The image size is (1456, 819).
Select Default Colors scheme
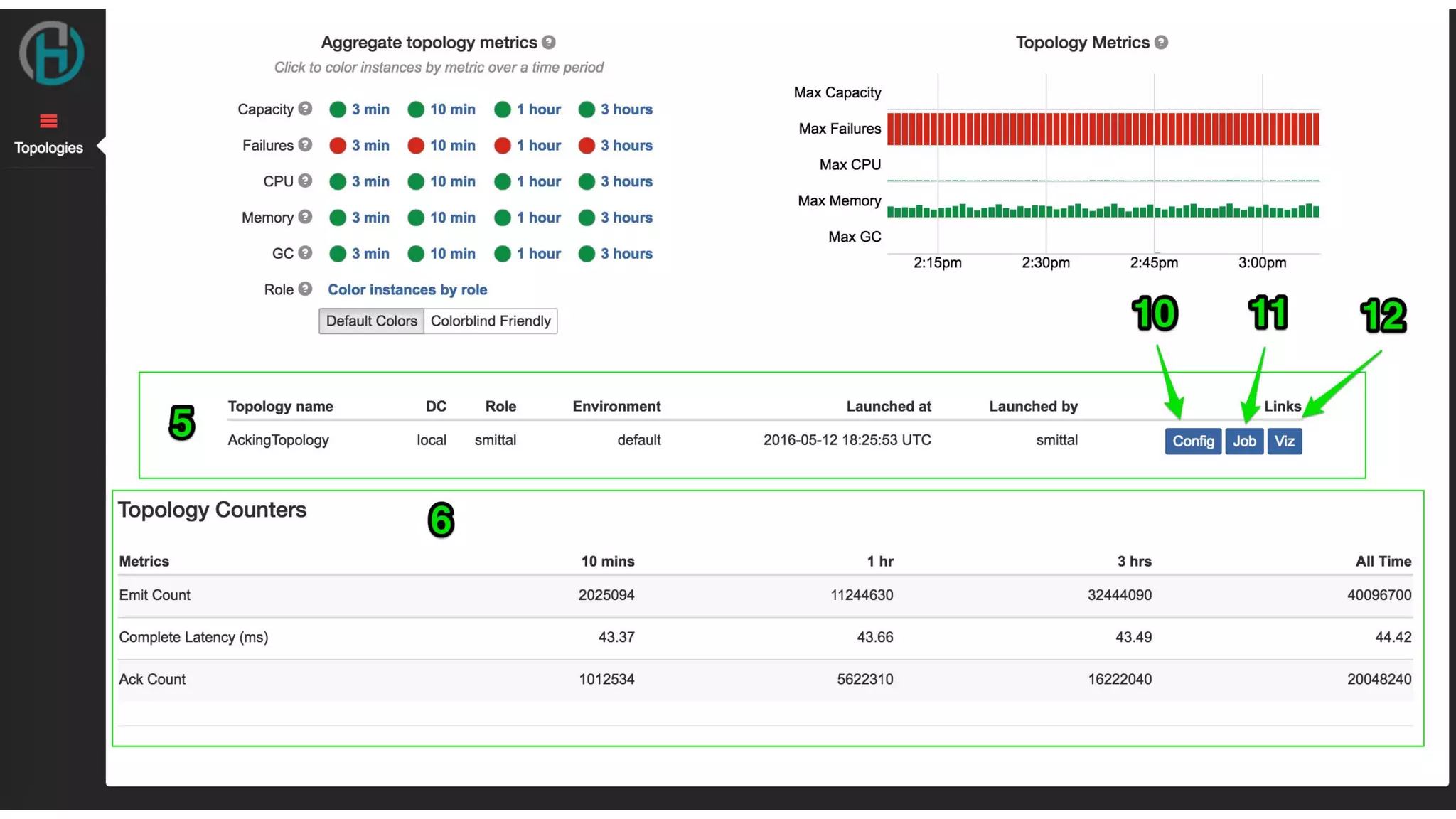pos(371,321)
